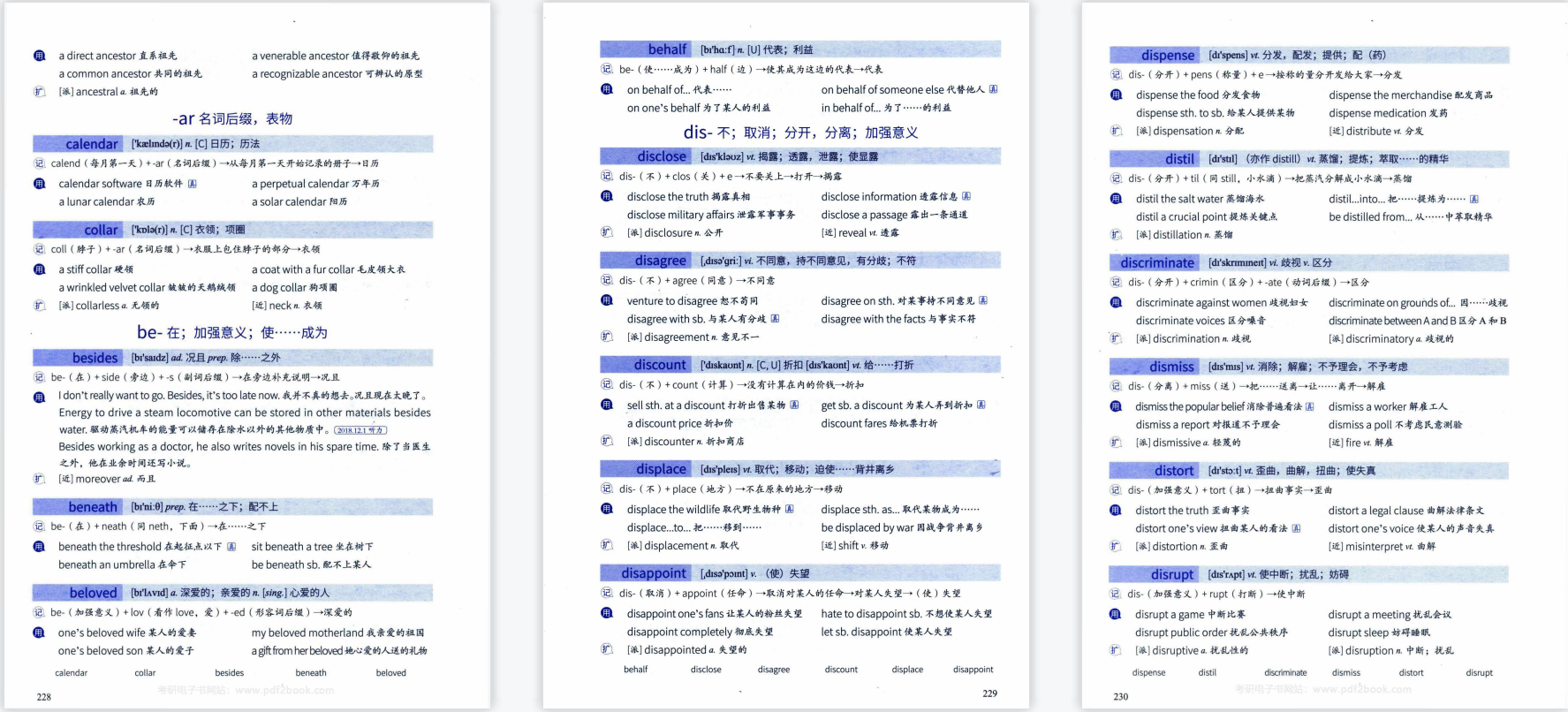Click the phrase 'sit beneath a tree'

click(x=292, y=547)
